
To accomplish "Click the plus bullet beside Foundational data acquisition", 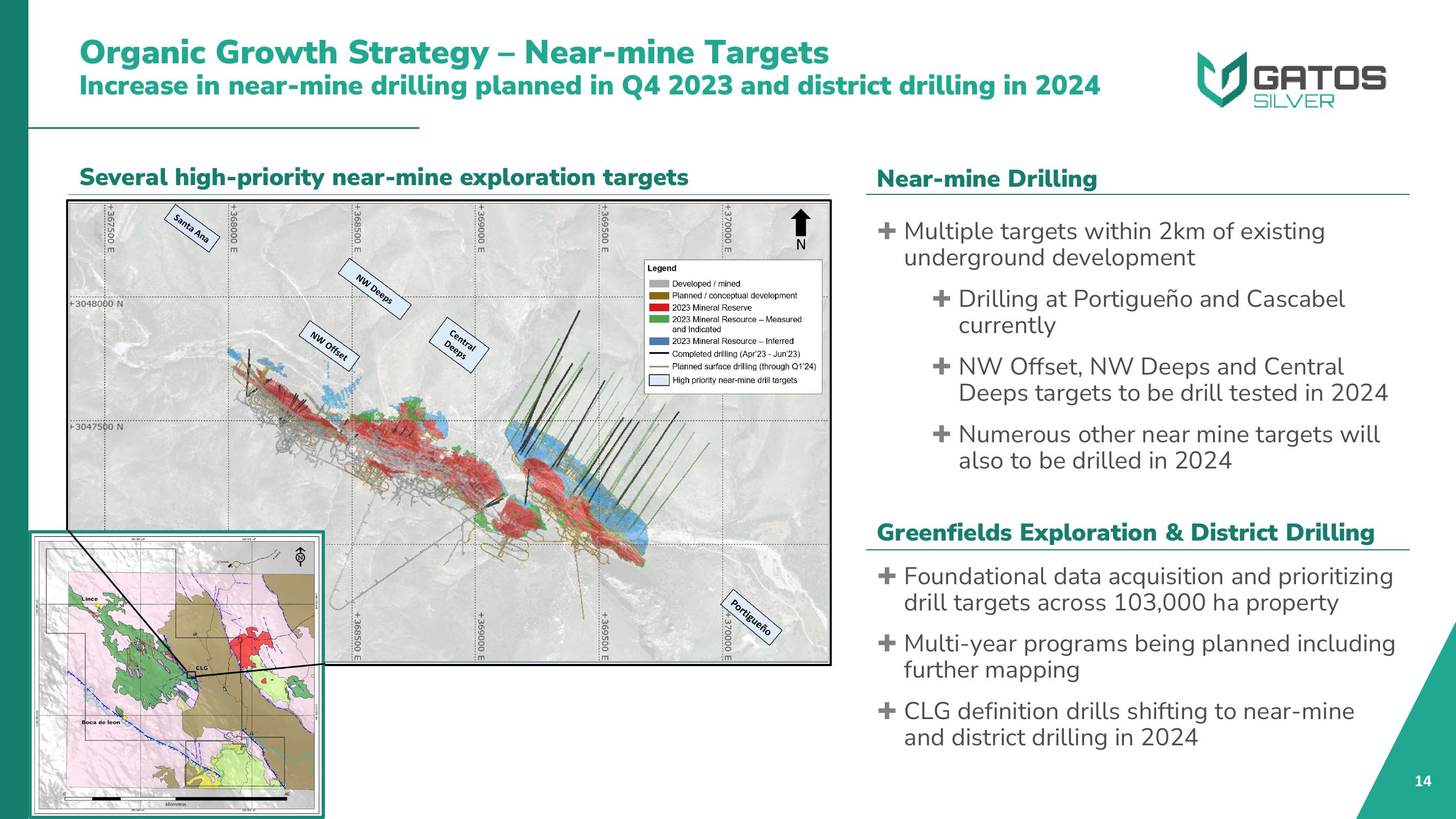I will (887, 575).
